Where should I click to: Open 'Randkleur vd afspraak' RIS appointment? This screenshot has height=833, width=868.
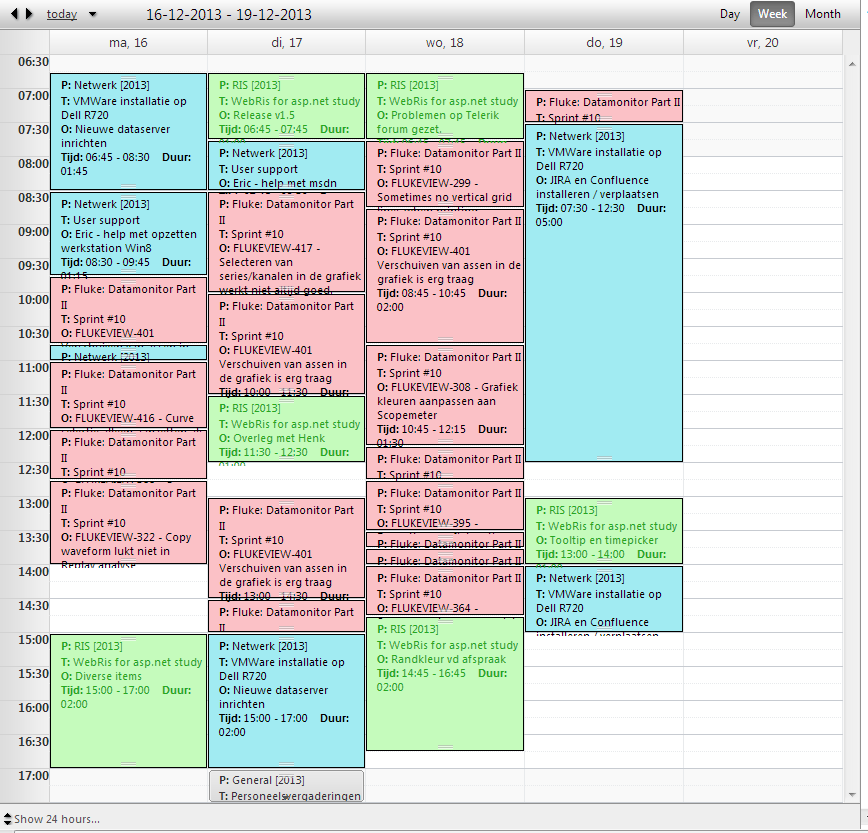[x=445, y=684]
